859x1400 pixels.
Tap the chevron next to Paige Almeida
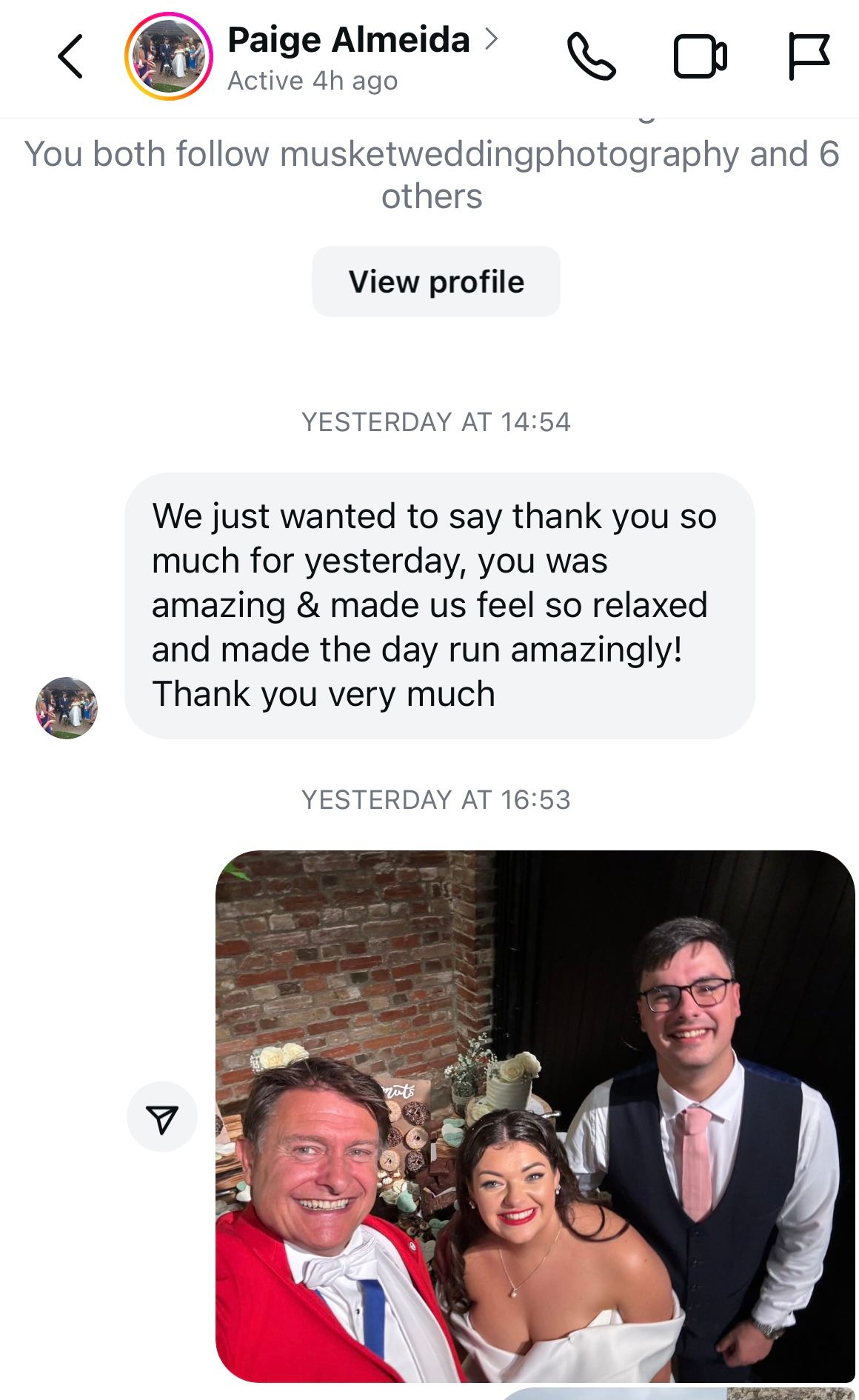pyautogui.click(x=490, y=39)
